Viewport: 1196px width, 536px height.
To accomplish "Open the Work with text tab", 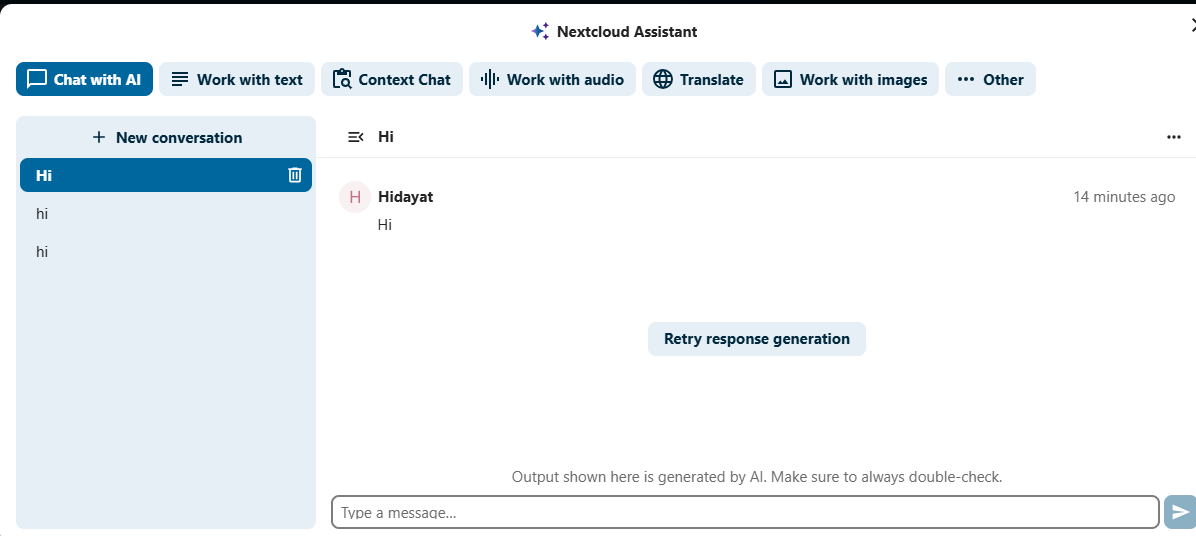I will [237, 79].
